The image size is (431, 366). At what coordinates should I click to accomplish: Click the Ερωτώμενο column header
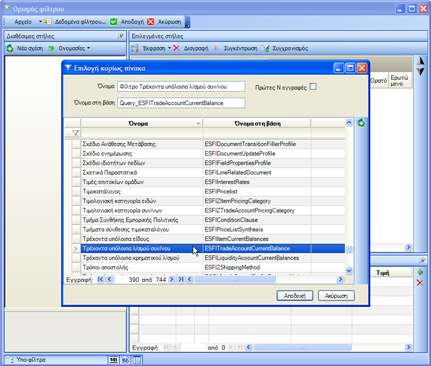(x=400, y=80)
